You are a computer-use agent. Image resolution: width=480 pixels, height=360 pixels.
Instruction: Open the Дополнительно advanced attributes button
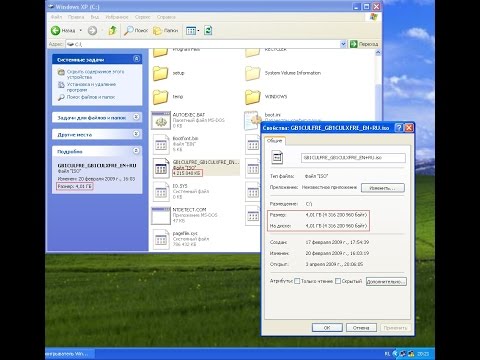tap(386, 281)
